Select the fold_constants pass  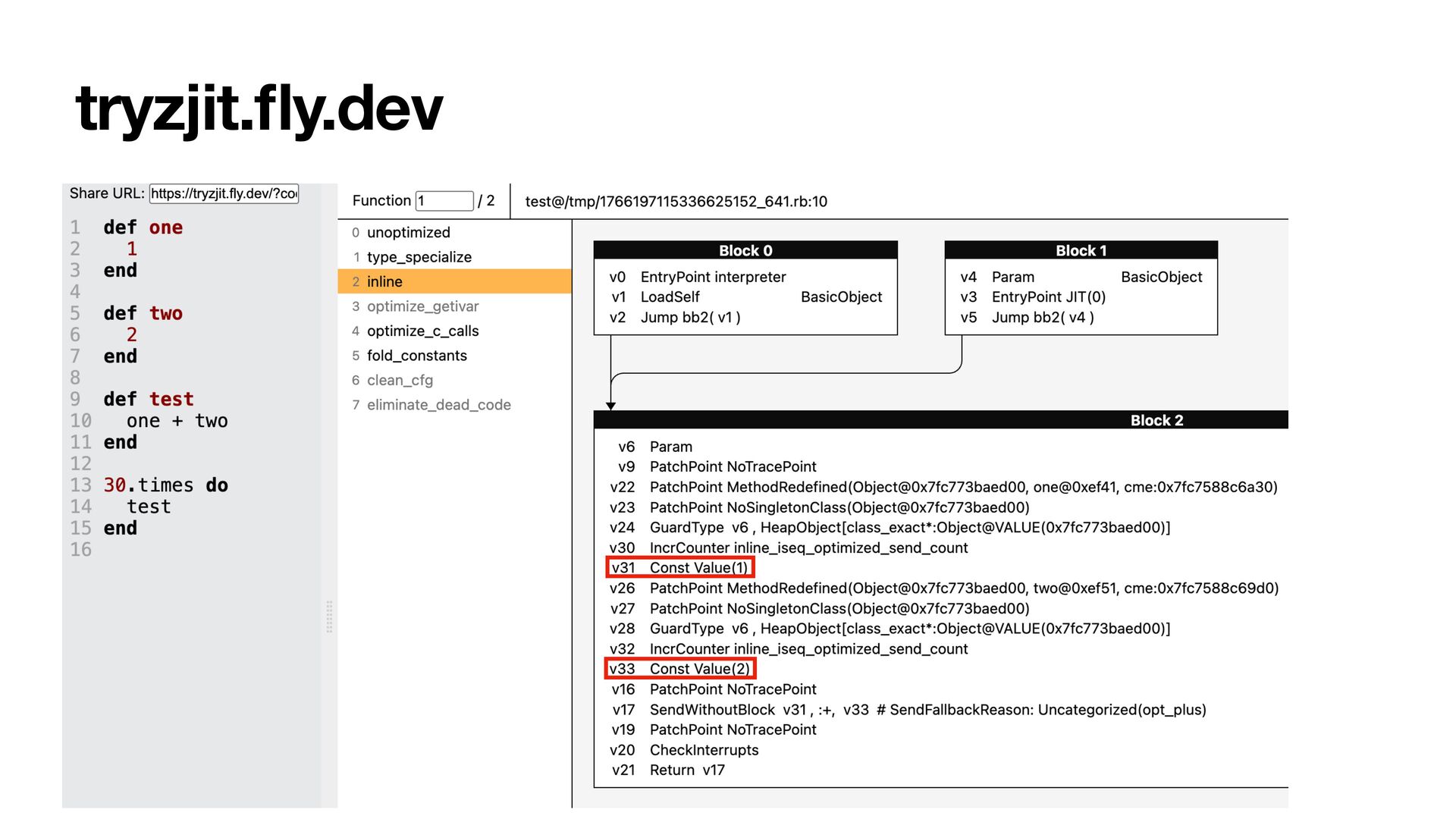point(416,356)
